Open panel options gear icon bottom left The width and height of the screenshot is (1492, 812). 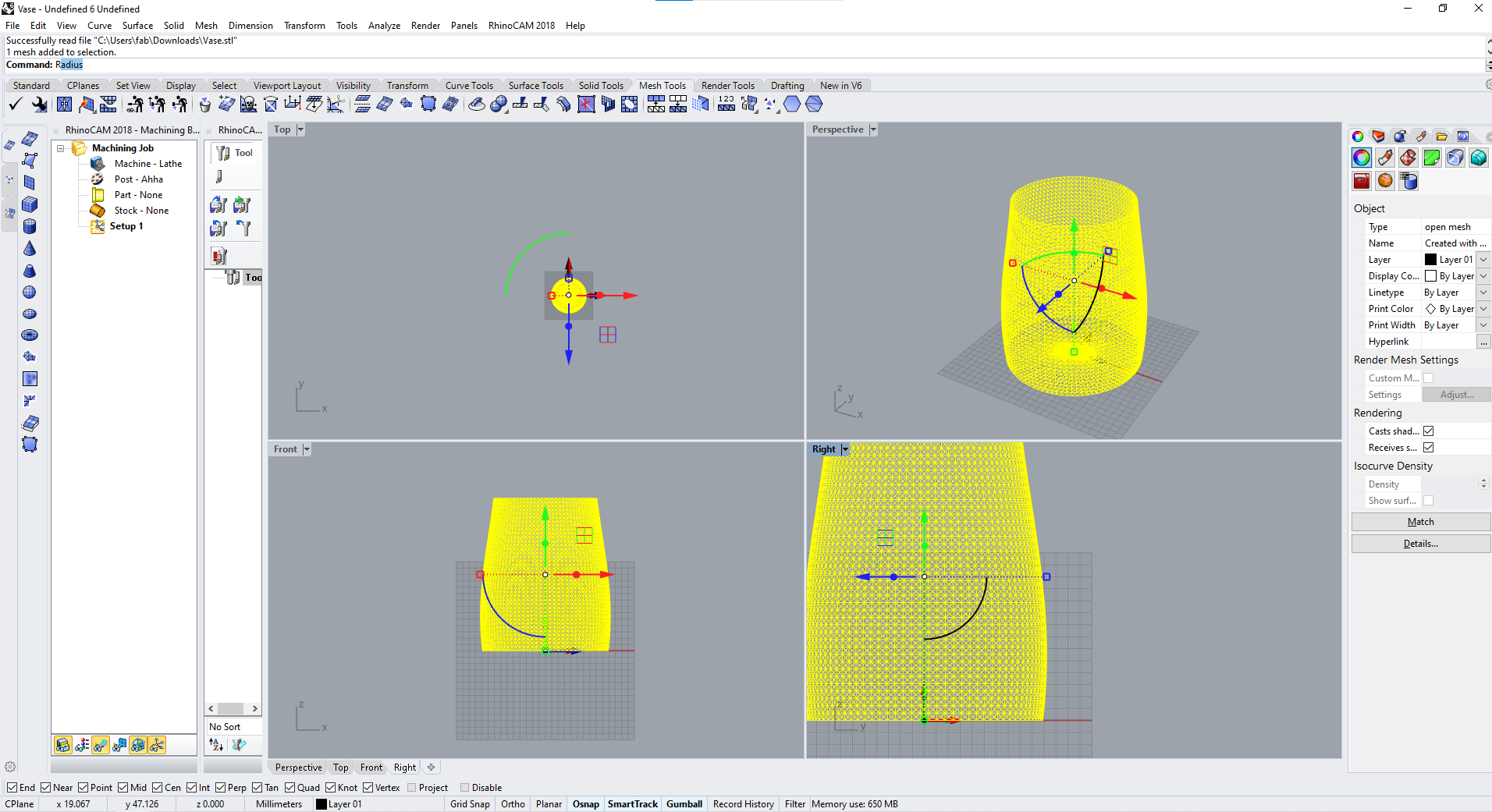point(10,767)
